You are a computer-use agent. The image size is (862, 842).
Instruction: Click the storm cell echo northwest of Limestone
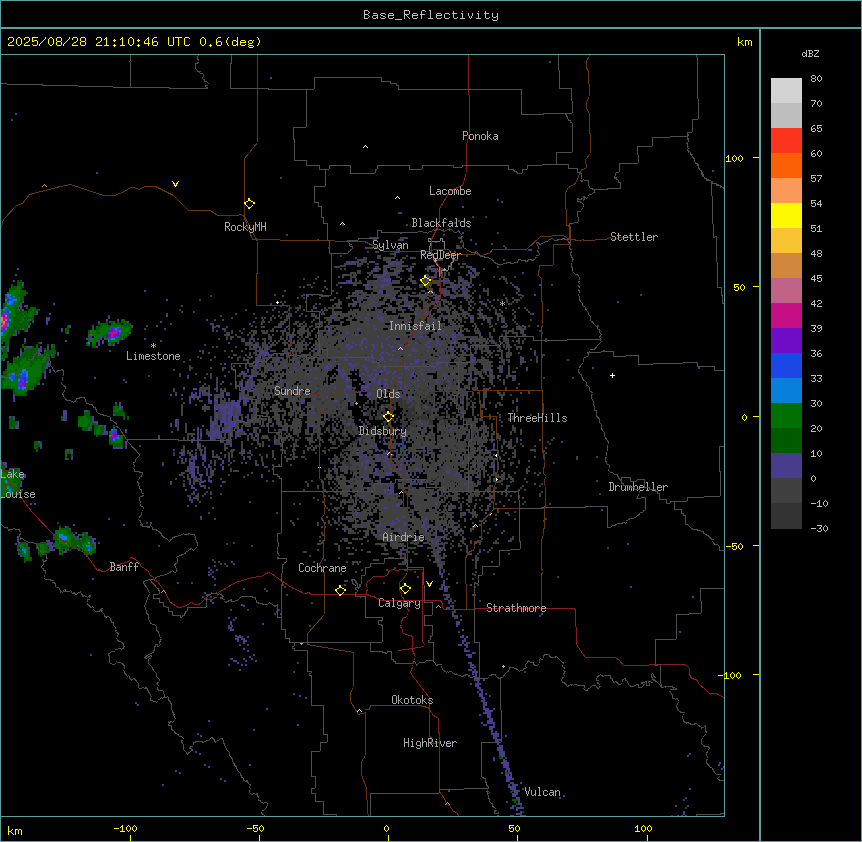coord(109,332)
